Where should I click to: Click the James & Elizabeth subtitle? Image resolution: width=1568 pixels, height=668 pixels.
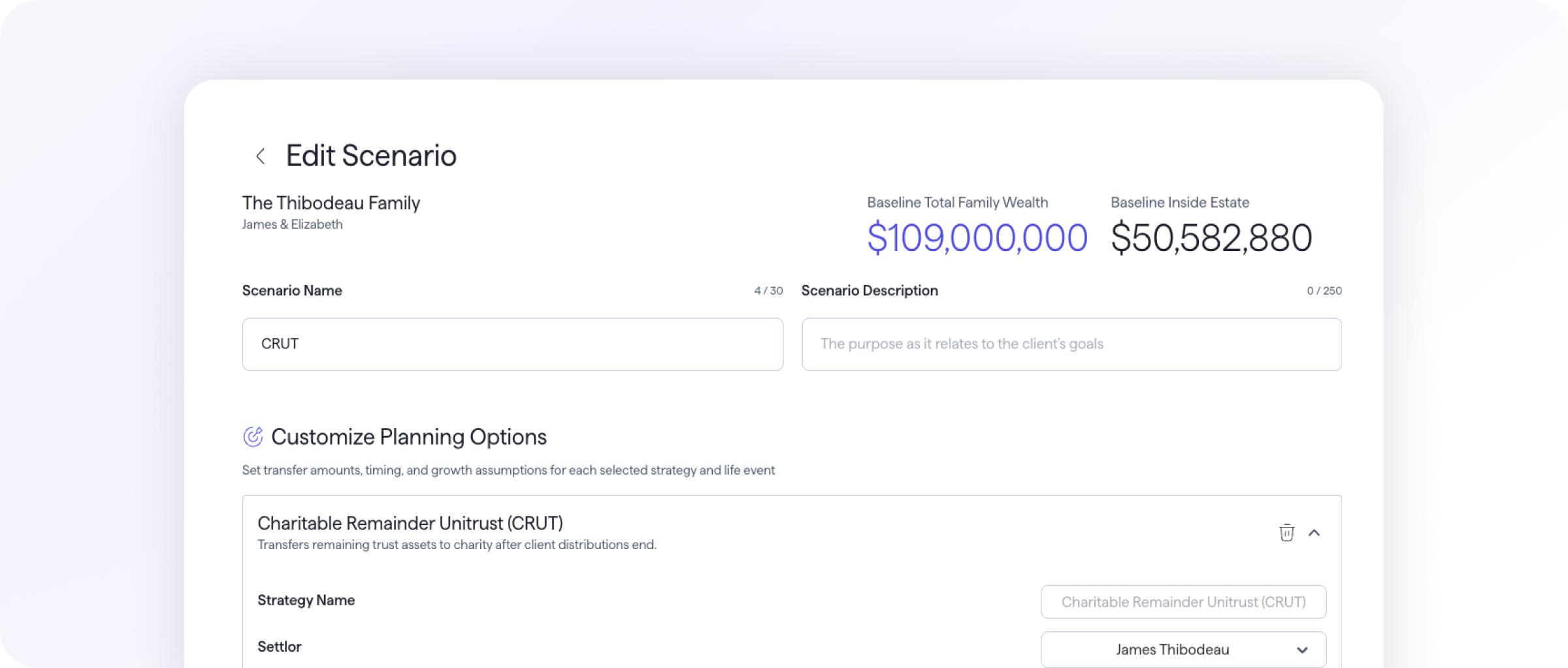tap(292, 224)
